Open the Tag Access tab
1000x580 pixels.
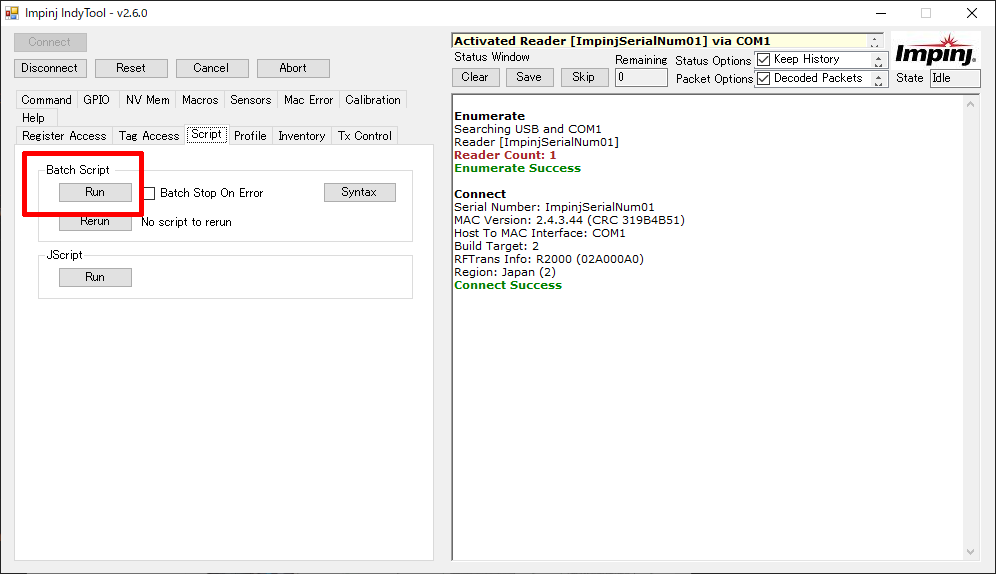(150, 137)
